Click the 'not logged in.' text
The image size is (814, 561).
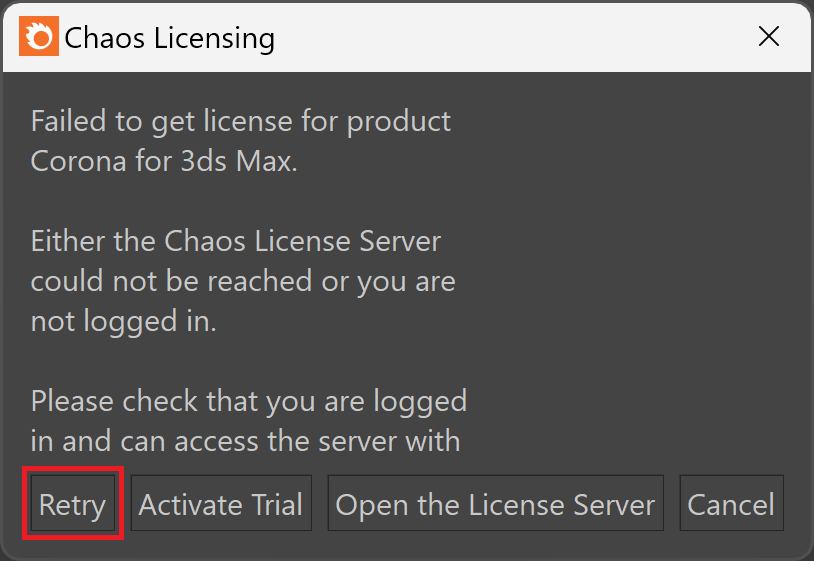pyautogui.click(x=124, y=322)
